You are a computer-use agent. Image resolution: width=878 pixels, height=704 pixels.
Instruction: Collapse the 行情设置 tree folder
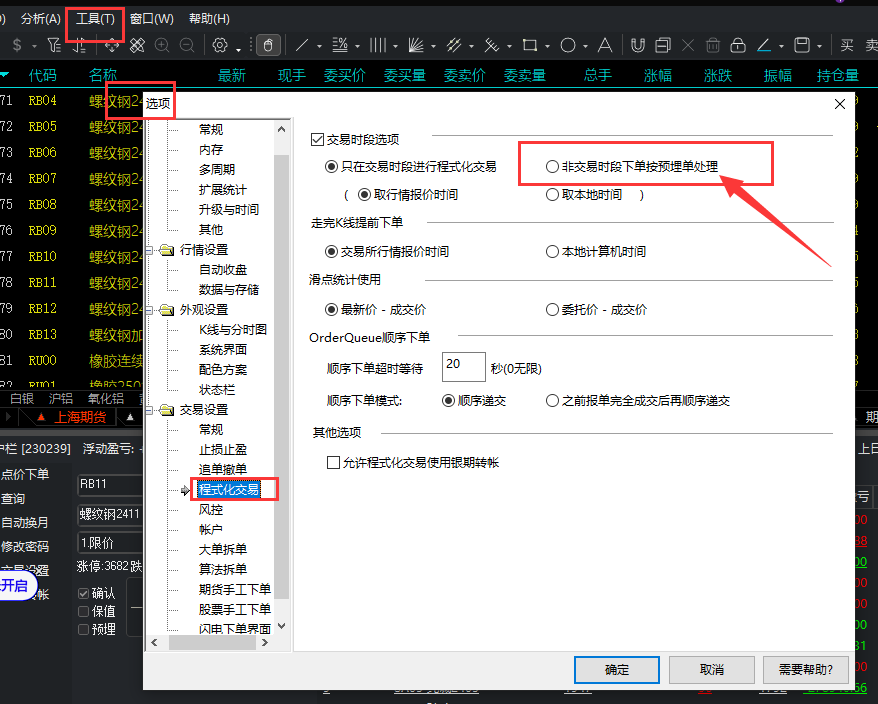150,250
